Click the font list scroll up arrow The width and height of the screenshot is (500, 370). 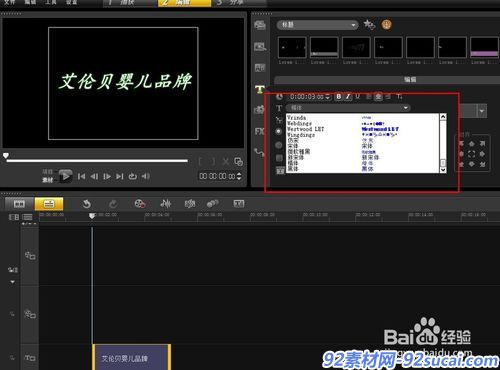pyautogui.click(x=443, y=117)
